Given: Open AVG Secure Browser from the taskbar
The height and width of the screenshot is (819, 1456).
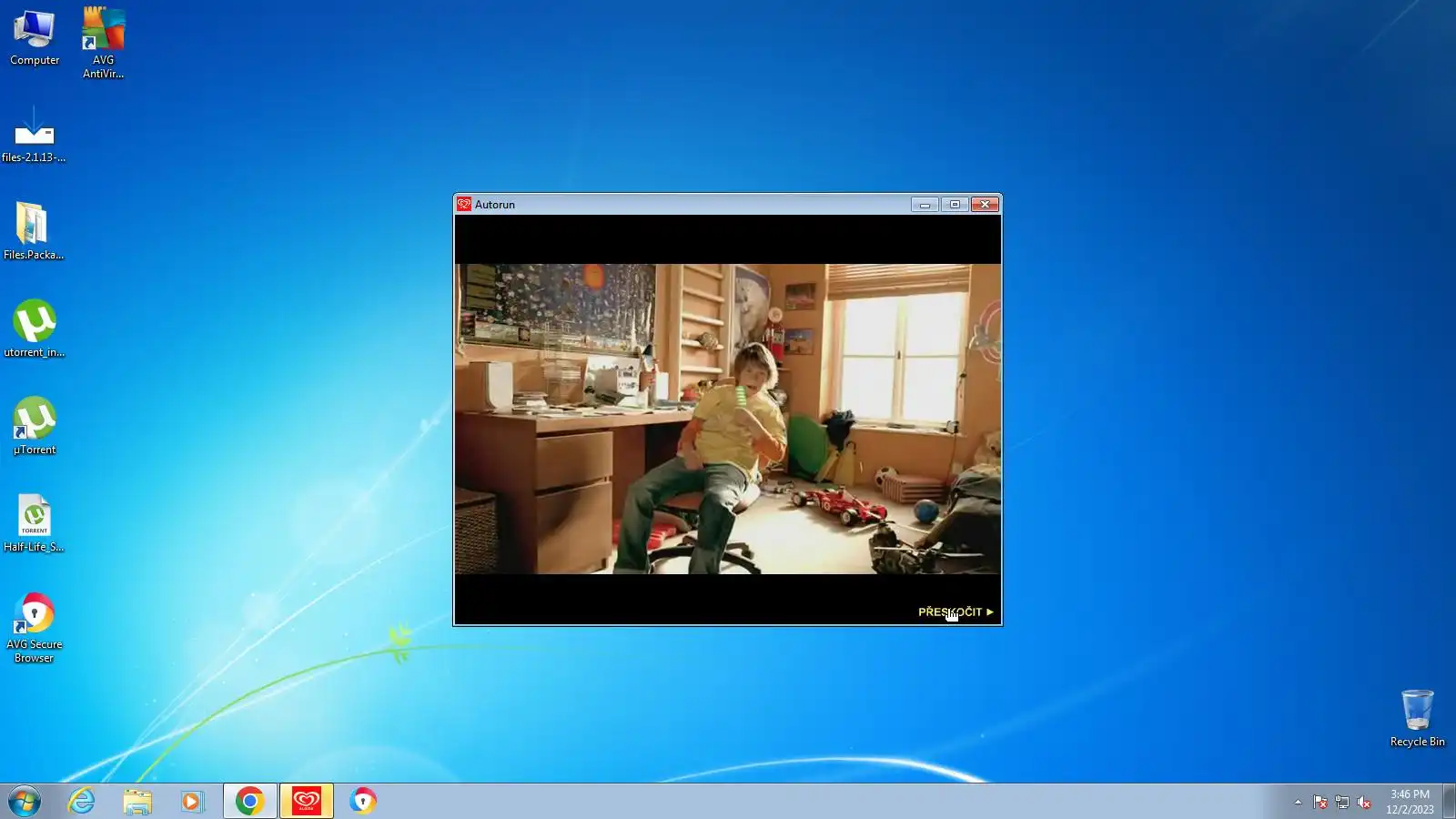Looking at the screenshot, I should [x=362, y=802].
